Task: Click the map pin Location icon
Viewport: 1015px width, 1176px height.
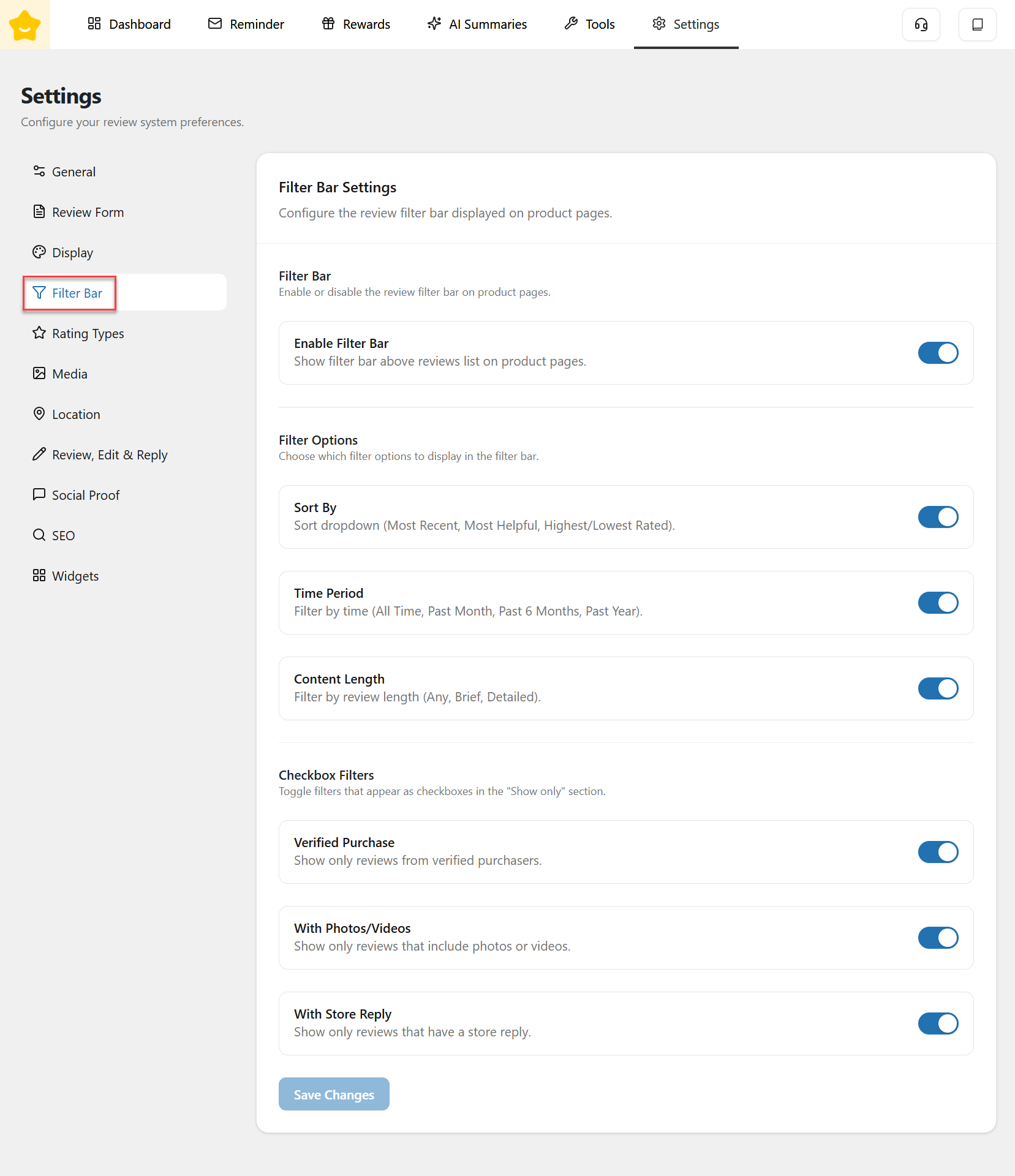Action: click(39, 414)
